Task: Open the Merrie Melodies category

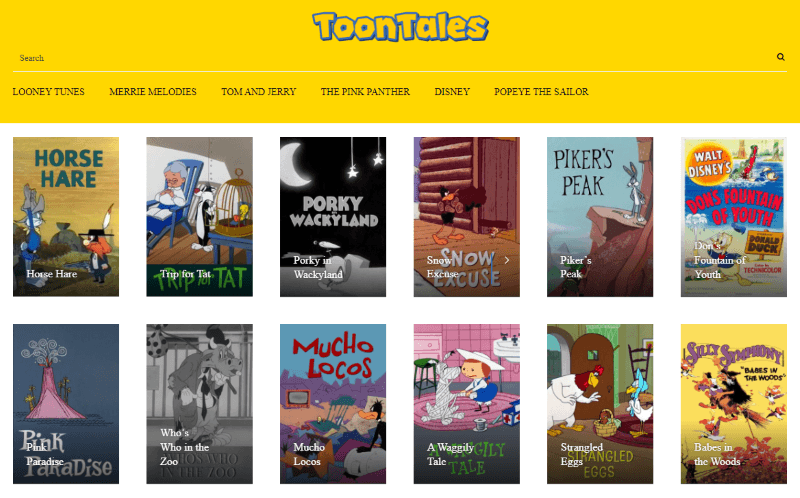Action: (x=153, y=92)
